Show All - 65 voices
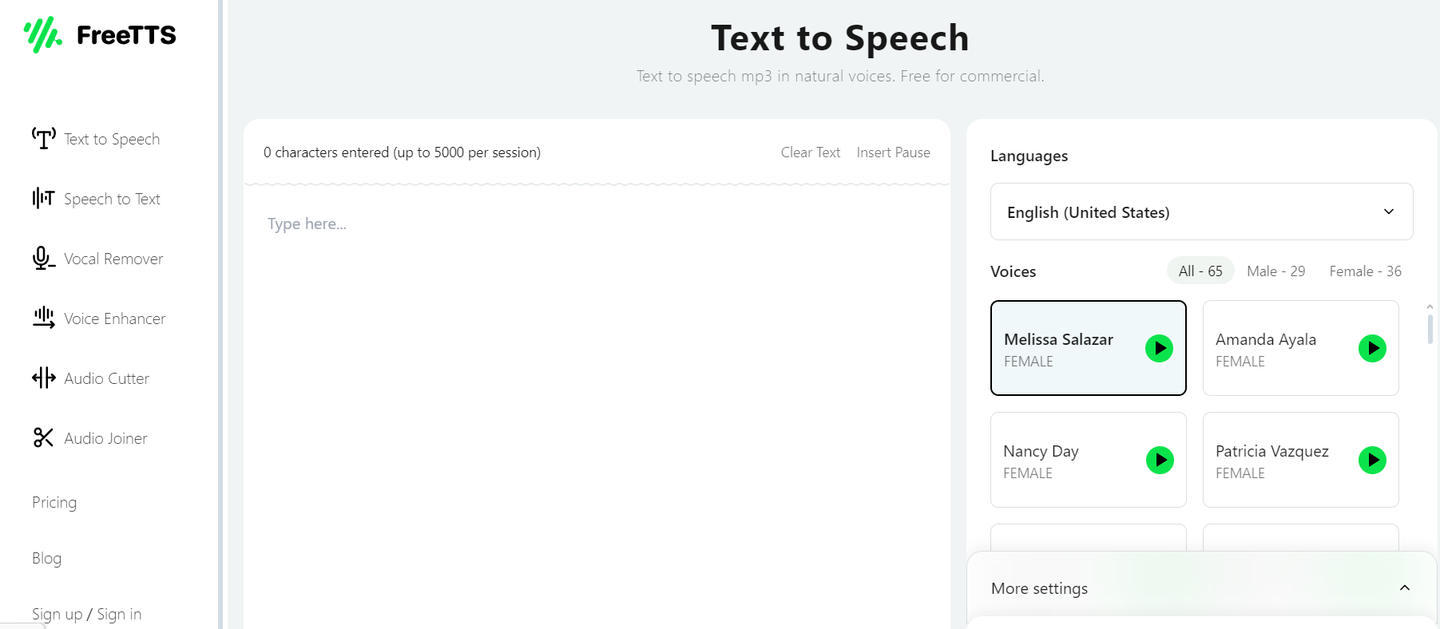Image resolution: width=1440 pixels, height=629 pixels. tap(1200, 271)
